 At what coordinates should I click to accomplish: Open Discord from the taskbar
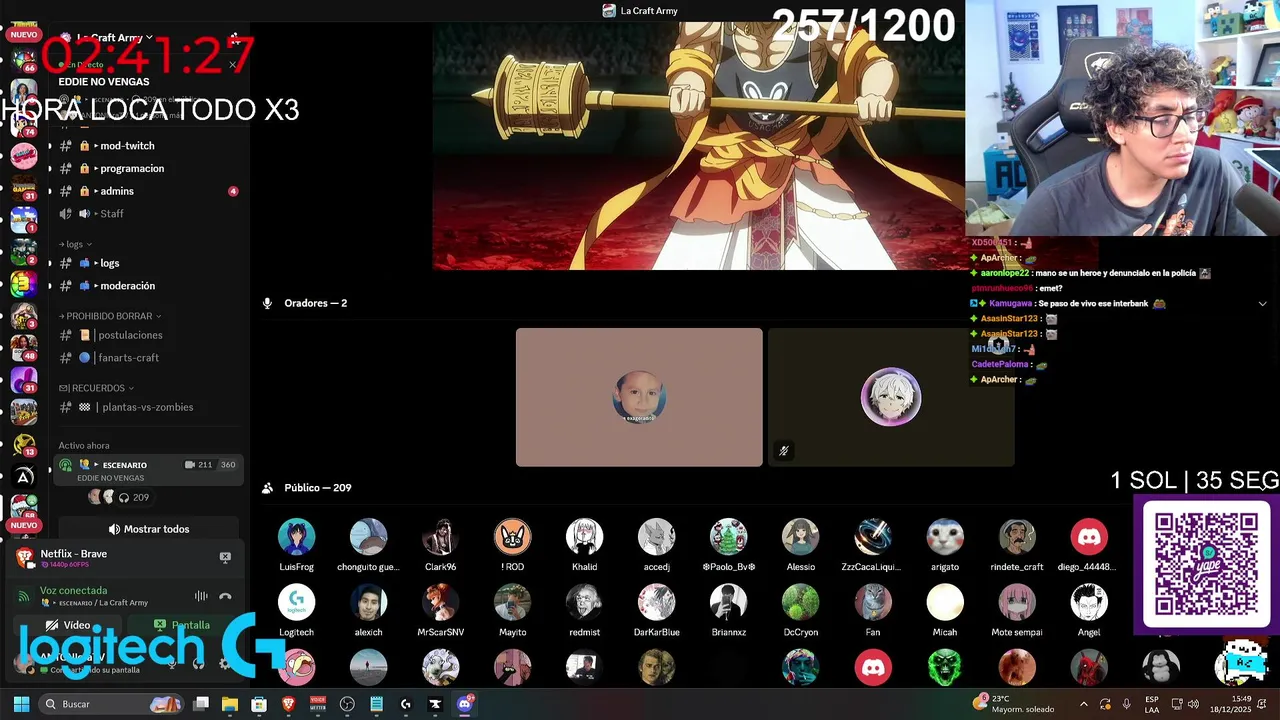pos(464,704)
